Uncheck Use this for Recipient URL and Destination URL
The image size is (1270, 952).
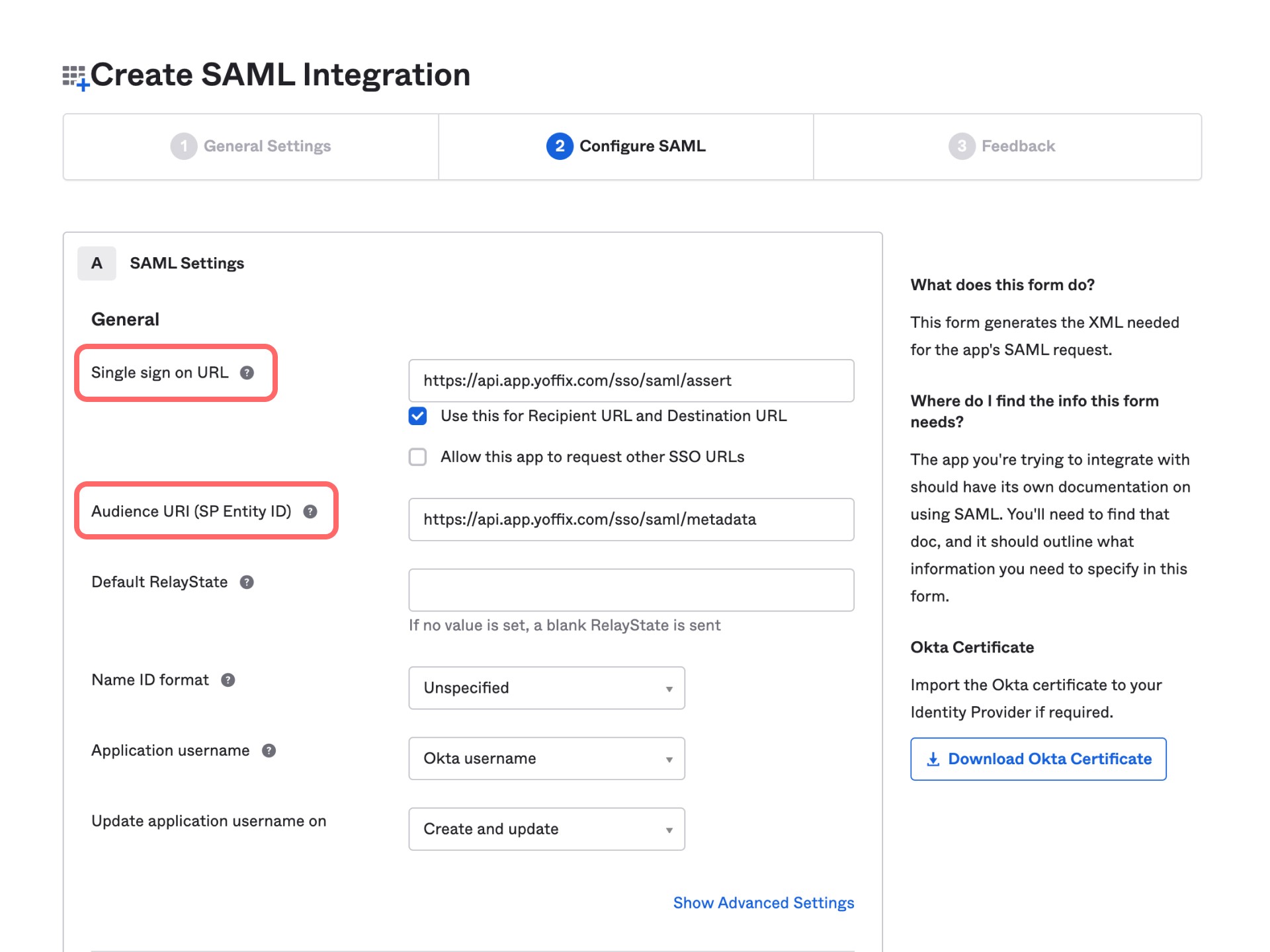coord(417,416)
